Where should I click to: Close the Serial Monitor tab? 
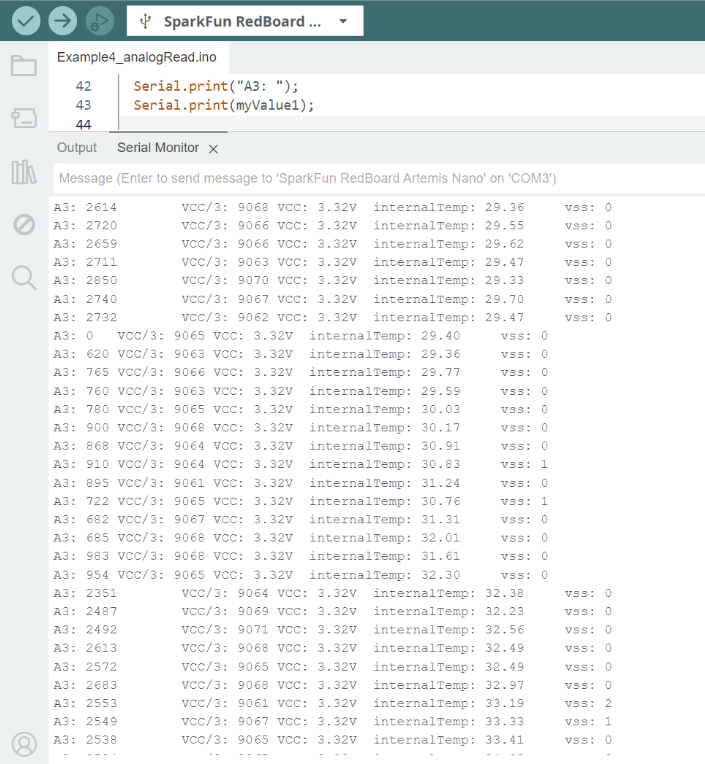click(x=213, y=149)
